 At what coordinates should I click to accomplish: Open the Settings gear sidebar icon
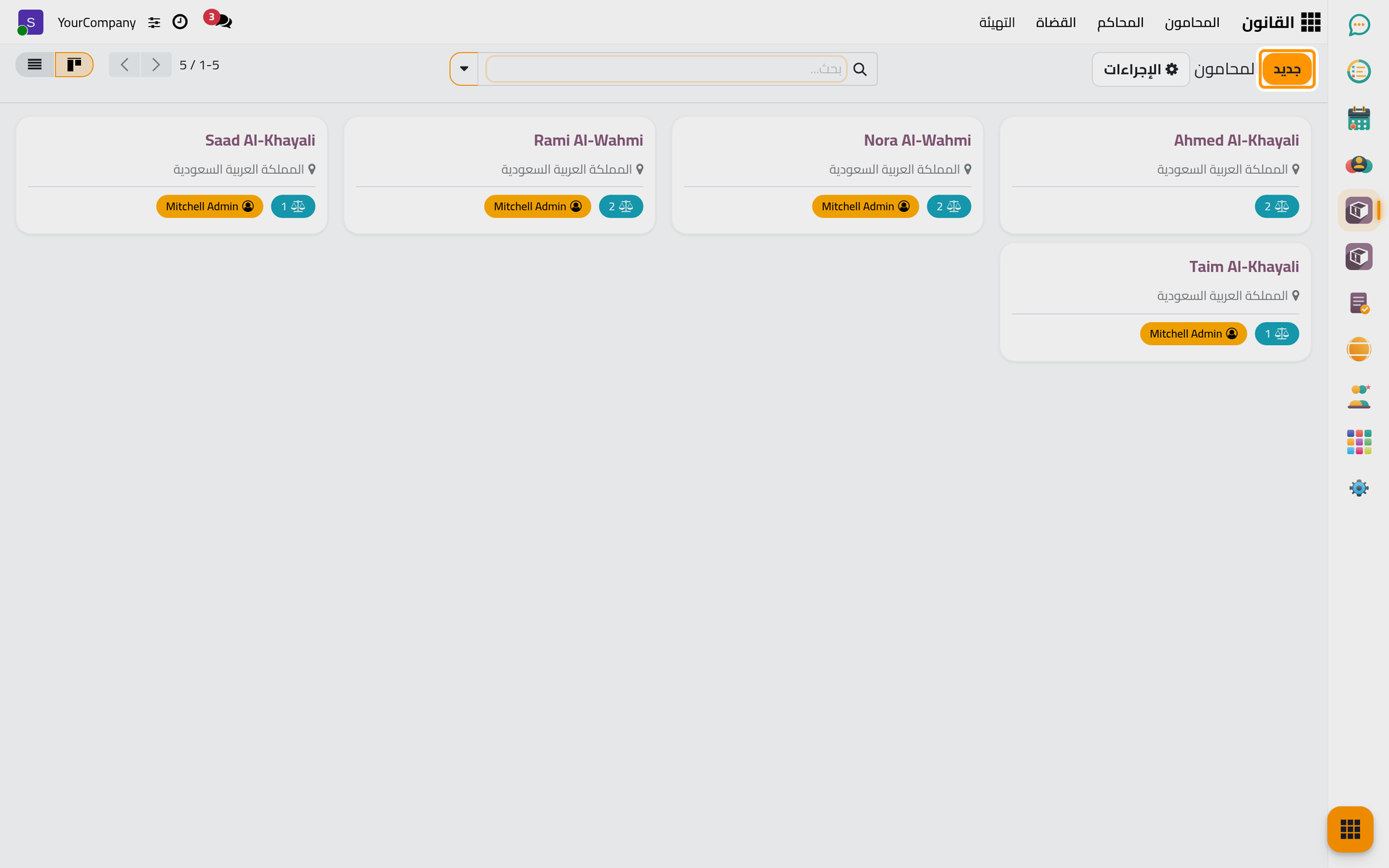coord(1359,488)
